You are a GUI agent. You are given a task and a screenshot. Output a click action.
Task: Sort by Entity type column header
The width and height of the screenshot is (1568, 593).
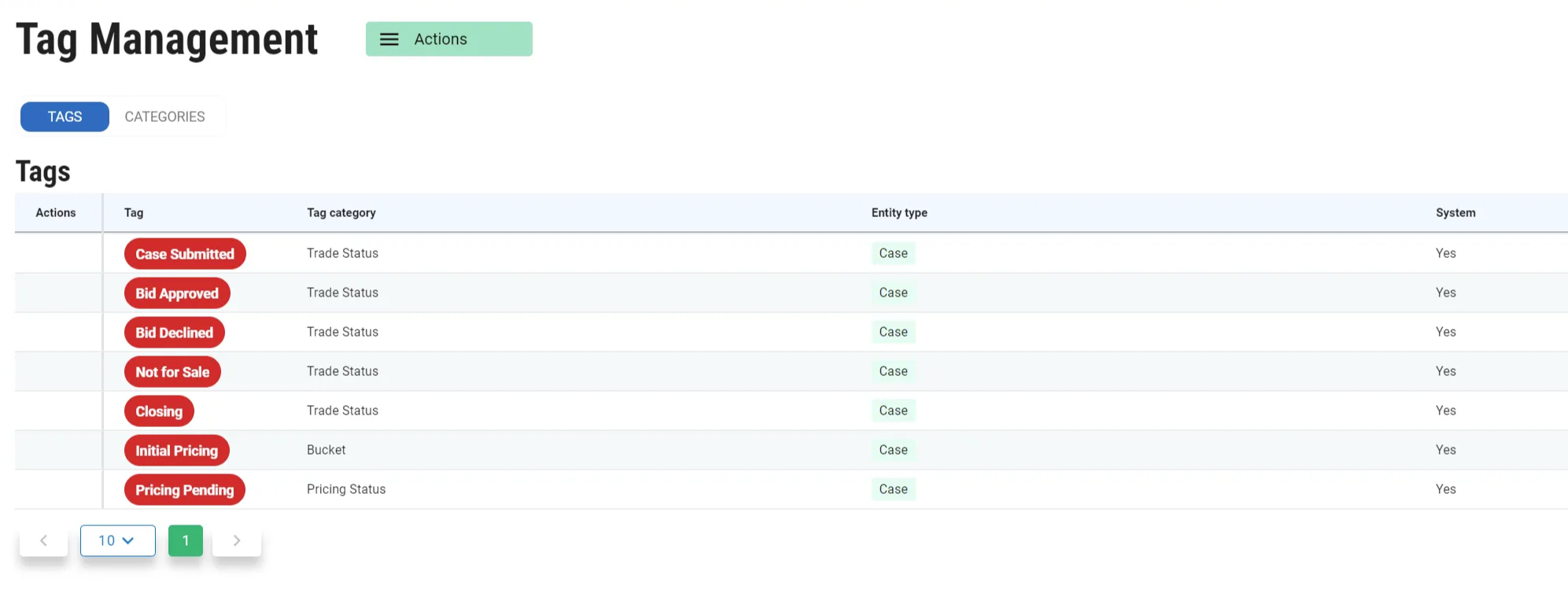[x=898, y=212]
